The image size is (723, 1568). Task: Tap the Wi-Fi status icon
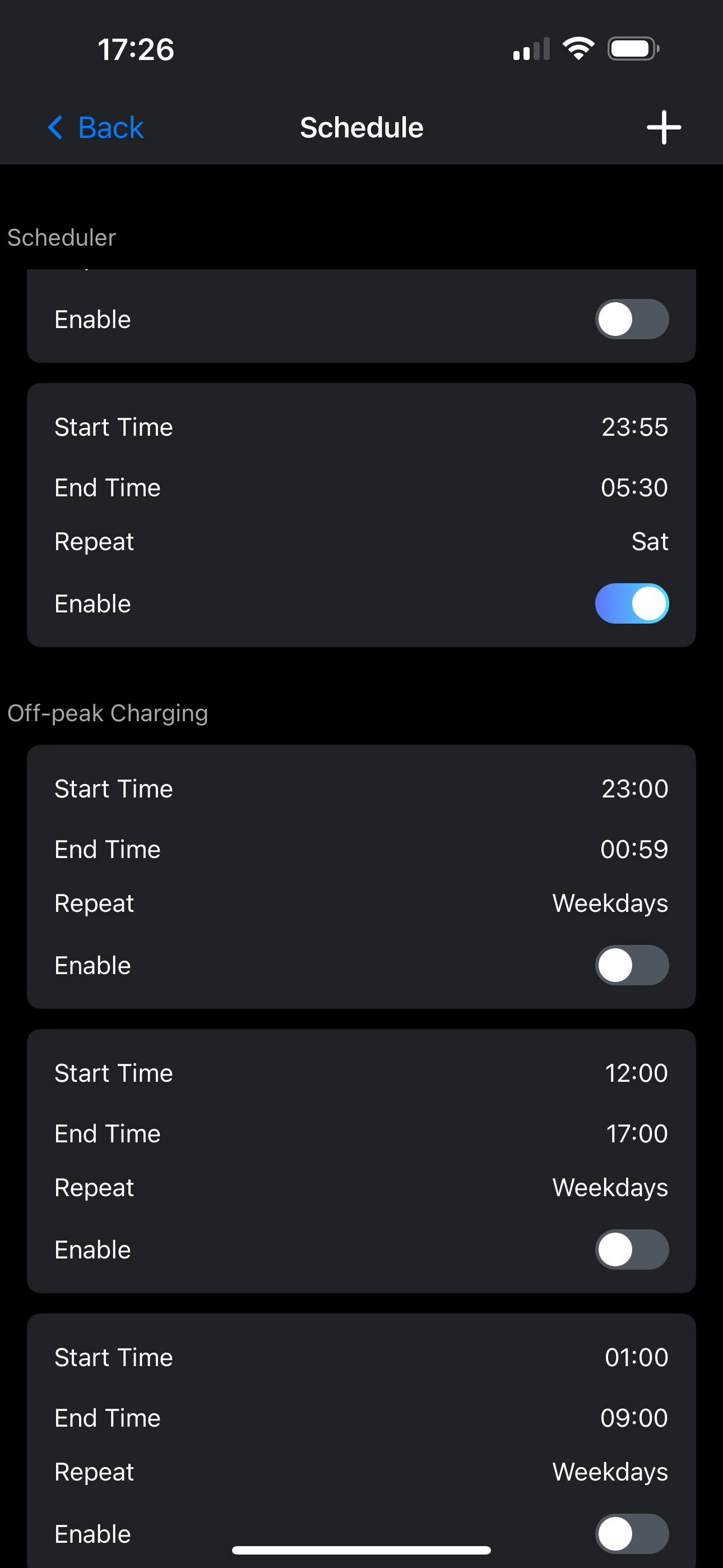pyautogui.click(x=578, y=49)
